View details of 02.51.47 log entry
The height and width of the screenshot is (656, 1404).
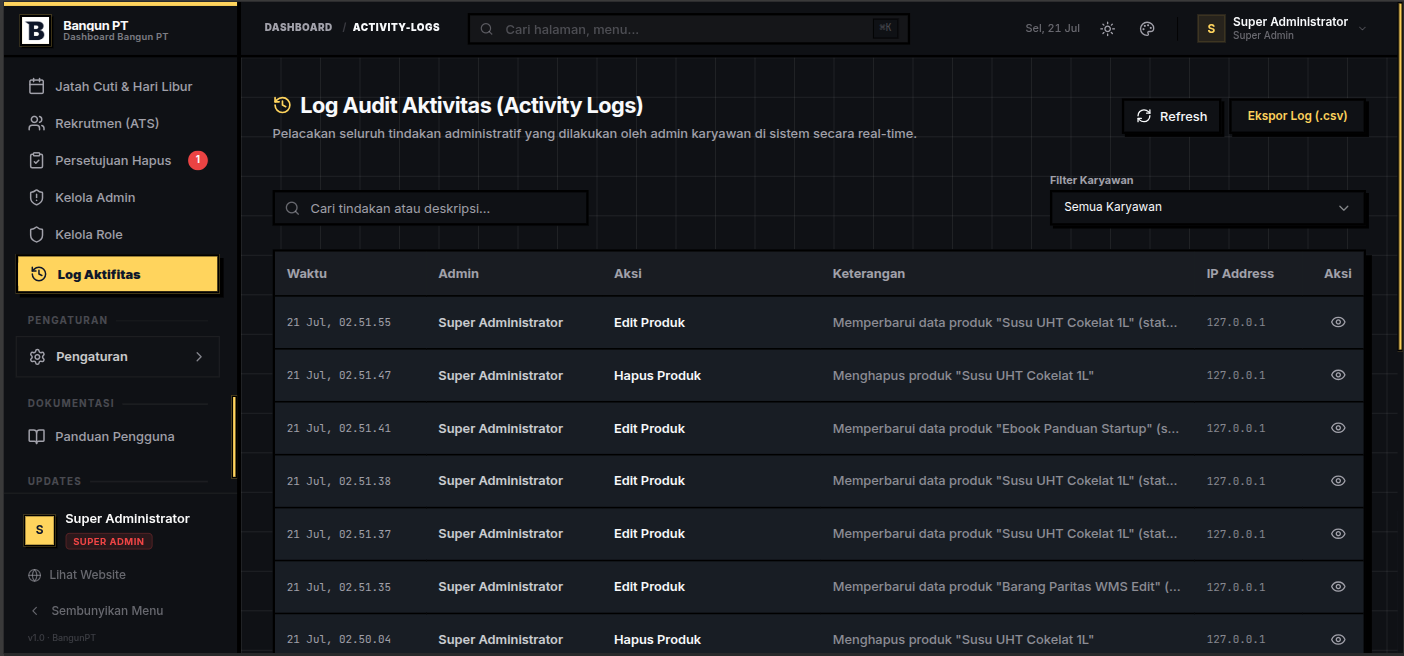click(x=1338, y=375)
